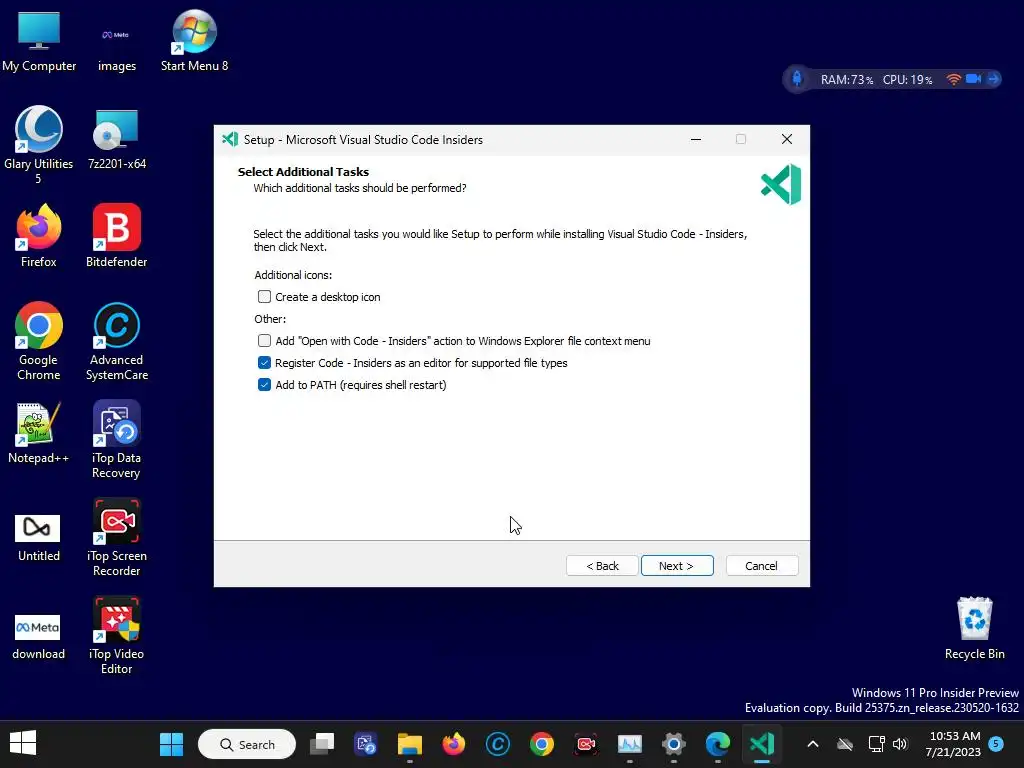Select the 7z2201-x64 installer icon
The height and width of the screenshot is (768, 1024).
click(x=116, y=140)
